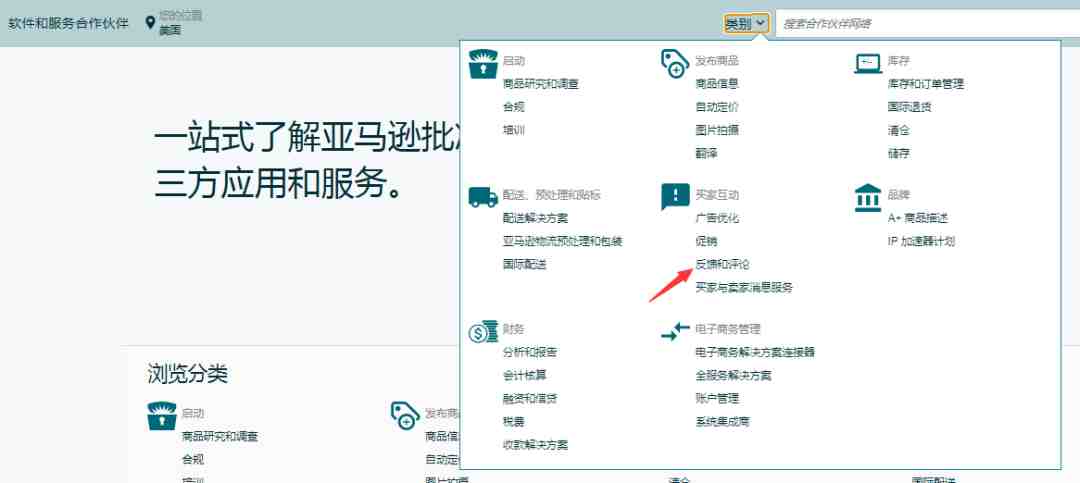1080x483 pixels.
Task: Click the location pin icon in header
Action: [x=150, y=23]
